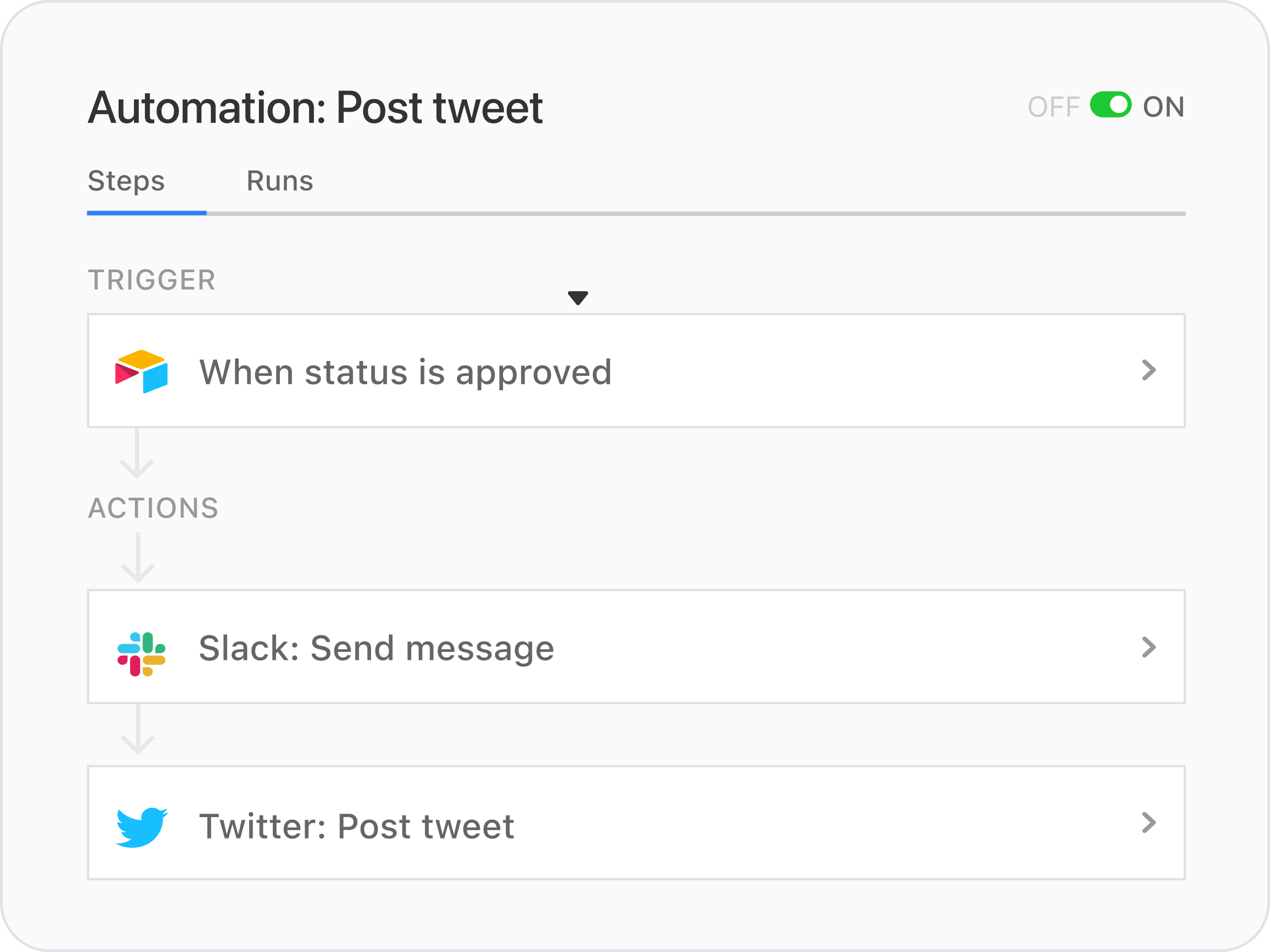The height and width of the screenshot is (952, 1270).
Task: Toggle the automation ON/OFF switch
Action: click(x=1110, y=105)
